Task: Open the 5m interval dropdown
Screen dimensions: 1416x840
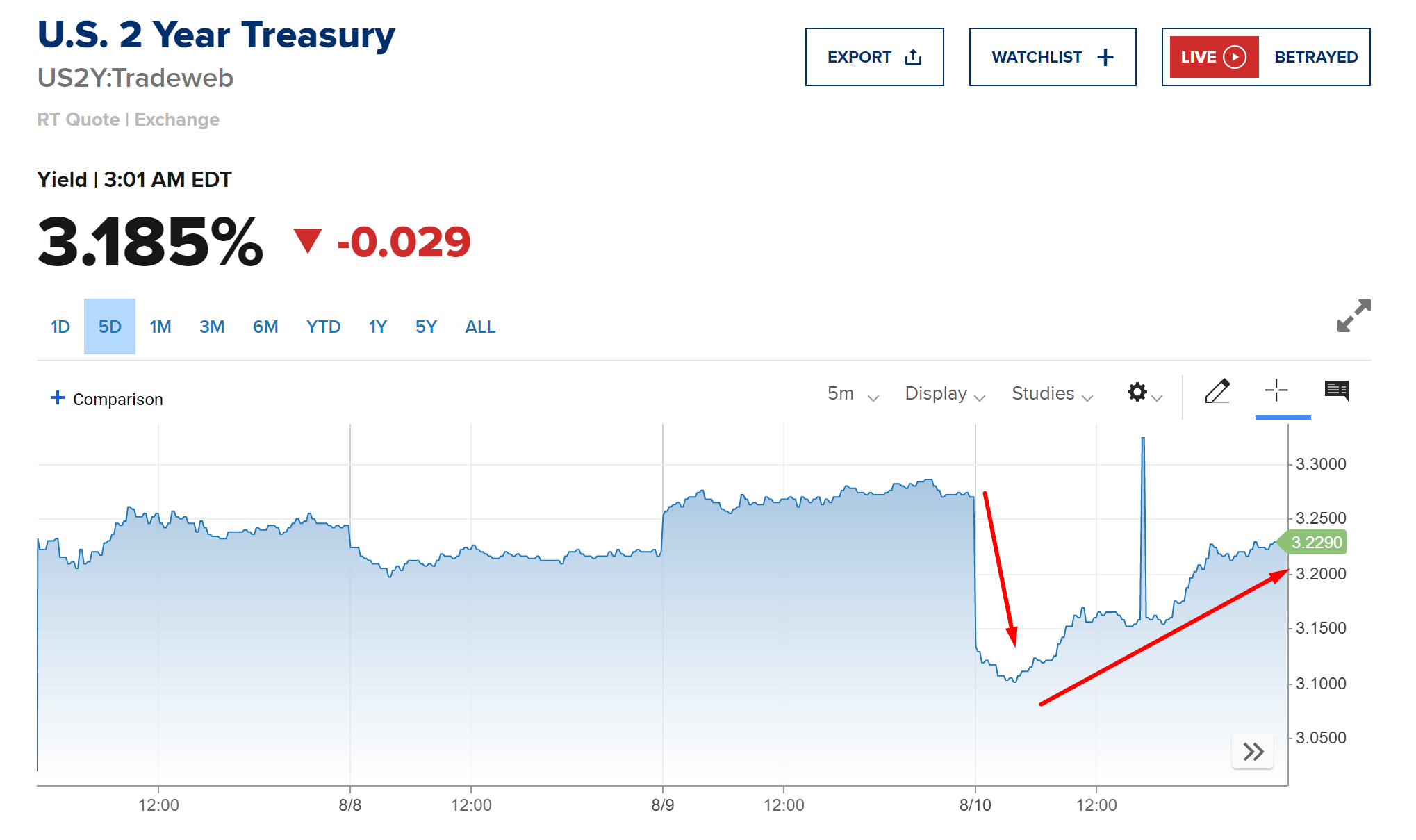Action: click(853, 394)
